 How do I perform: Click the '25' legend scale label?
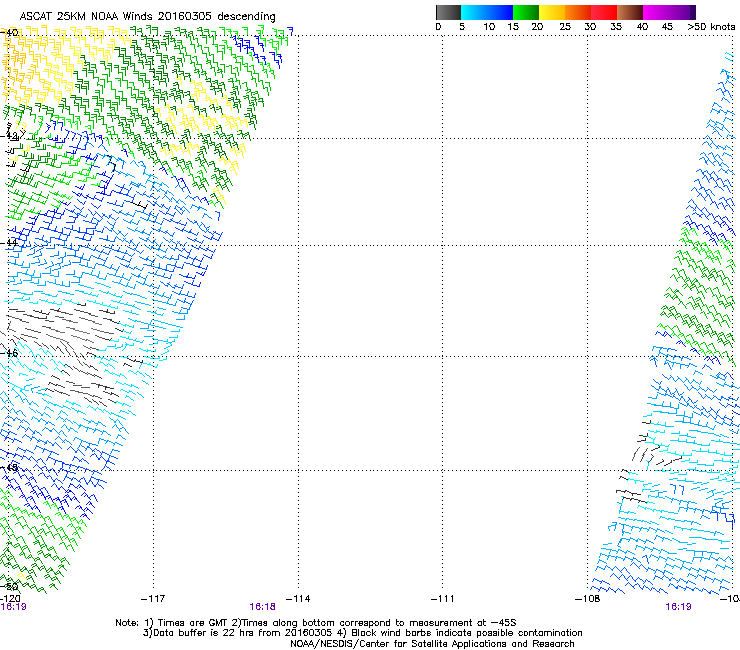click(x=565, y=27)
